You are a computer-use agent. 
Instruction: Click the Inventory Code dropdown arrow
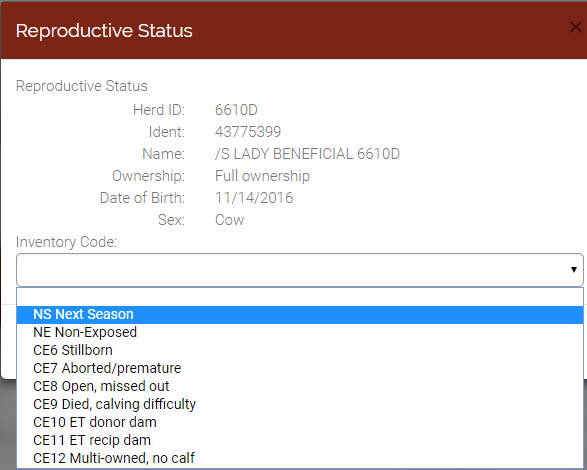(574, 270)
